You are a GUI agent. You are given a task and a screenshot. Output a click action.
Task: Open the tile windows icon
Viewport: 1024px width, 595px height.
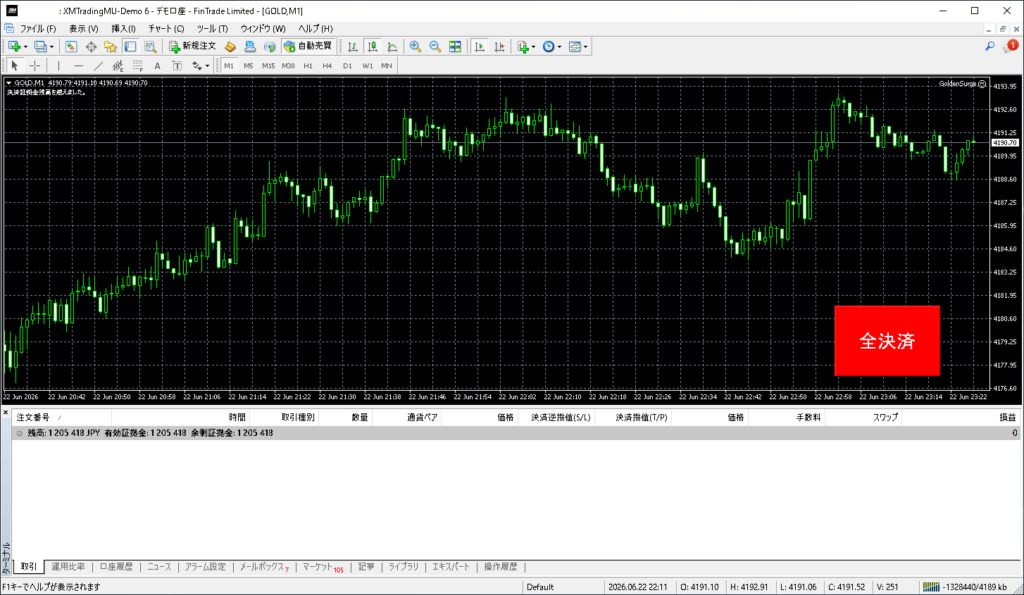(455, 46)
